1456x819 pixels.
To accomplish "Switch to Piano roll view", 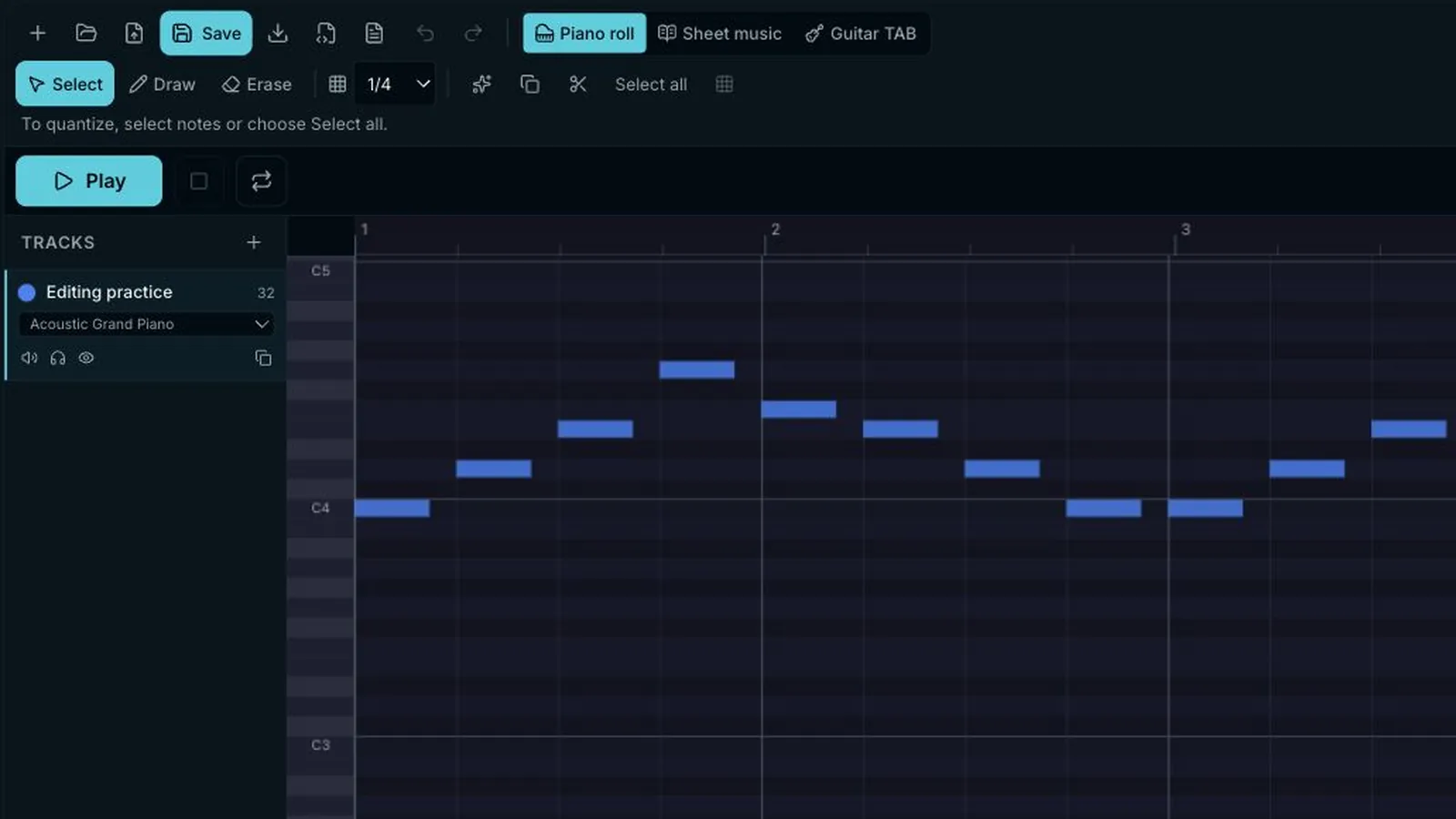I will click(x=584, y=34).
